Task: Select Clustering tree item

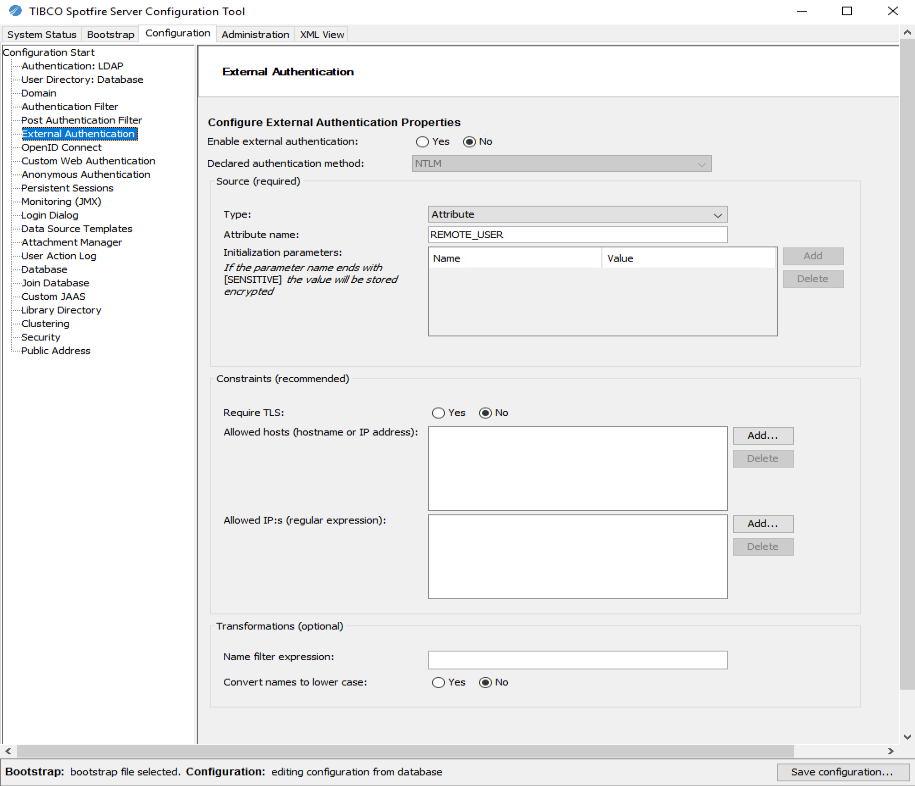Action: [45, 324]
